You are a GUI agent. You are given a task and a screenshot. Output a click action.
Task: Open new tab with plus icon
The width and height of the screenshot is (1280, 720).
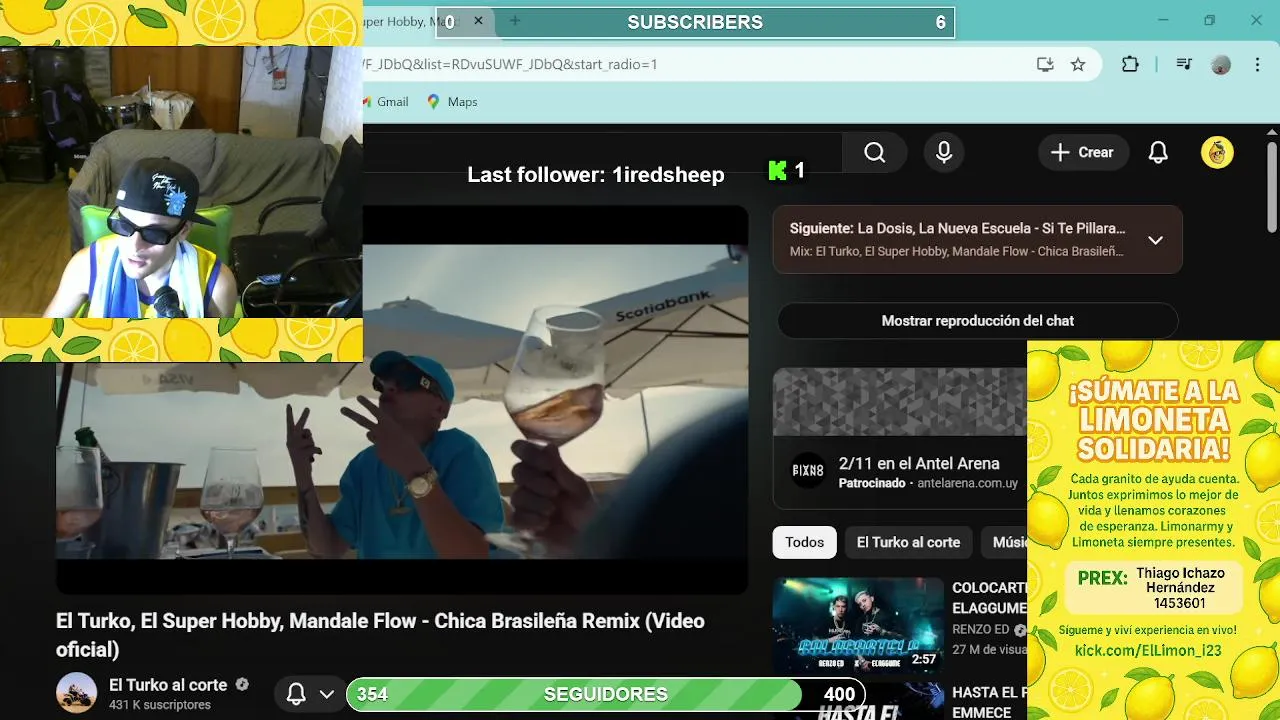point(515,21)
